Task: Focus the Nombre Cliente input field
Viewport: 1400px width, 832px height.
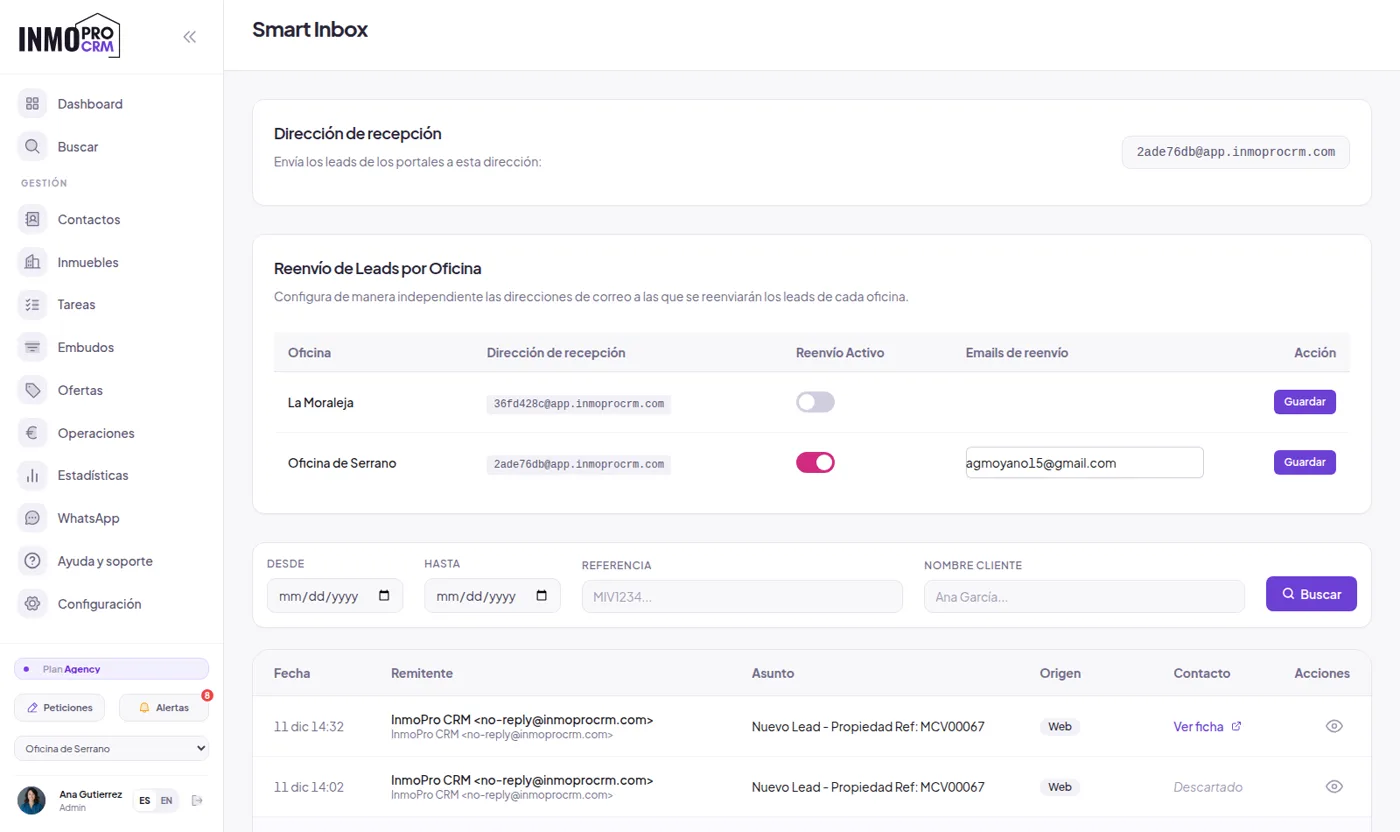Action: [x=1084, y=597]
